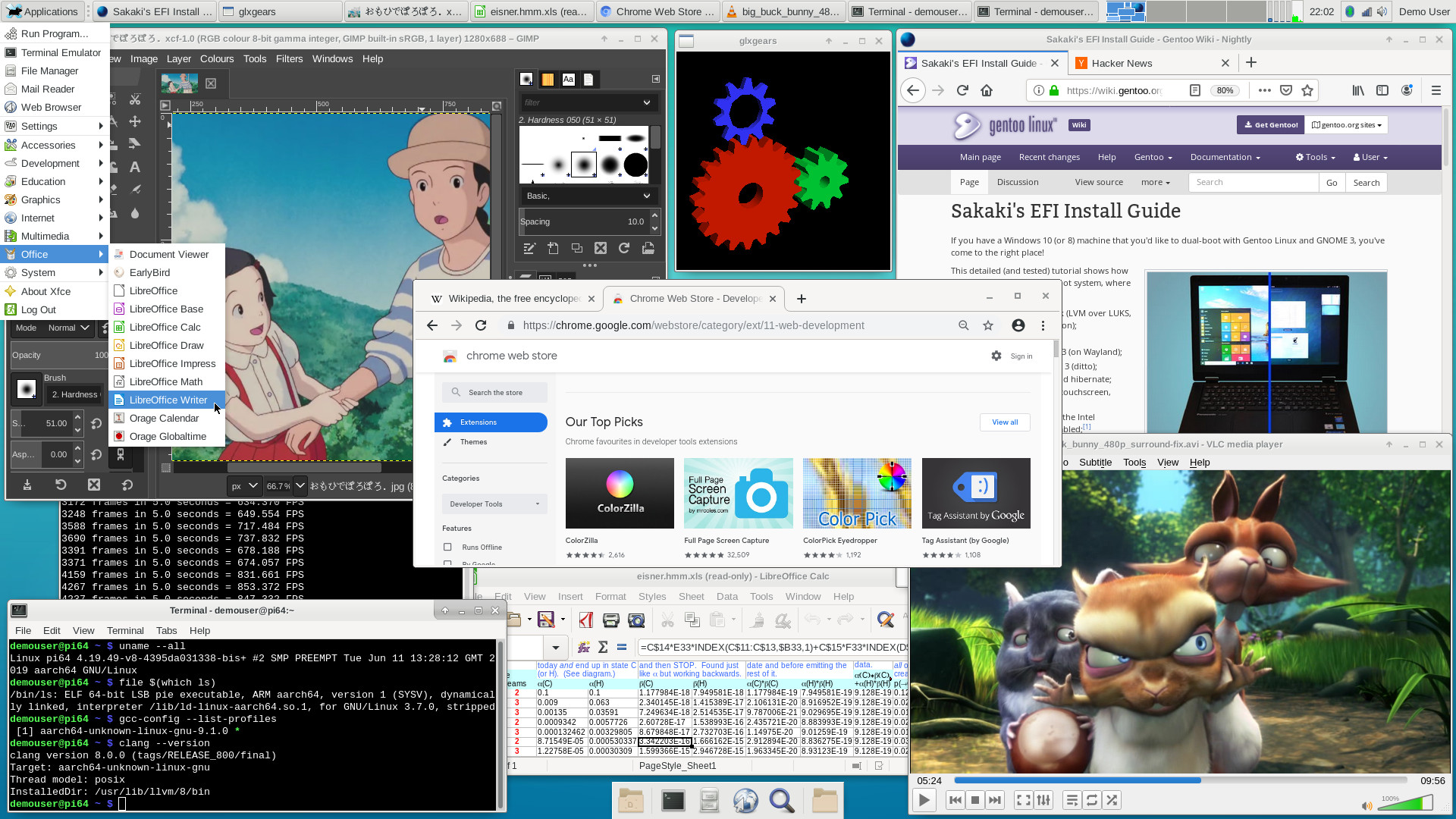Click the Get Gentoo! button
1456x819 pixels.
point(1270,125)
